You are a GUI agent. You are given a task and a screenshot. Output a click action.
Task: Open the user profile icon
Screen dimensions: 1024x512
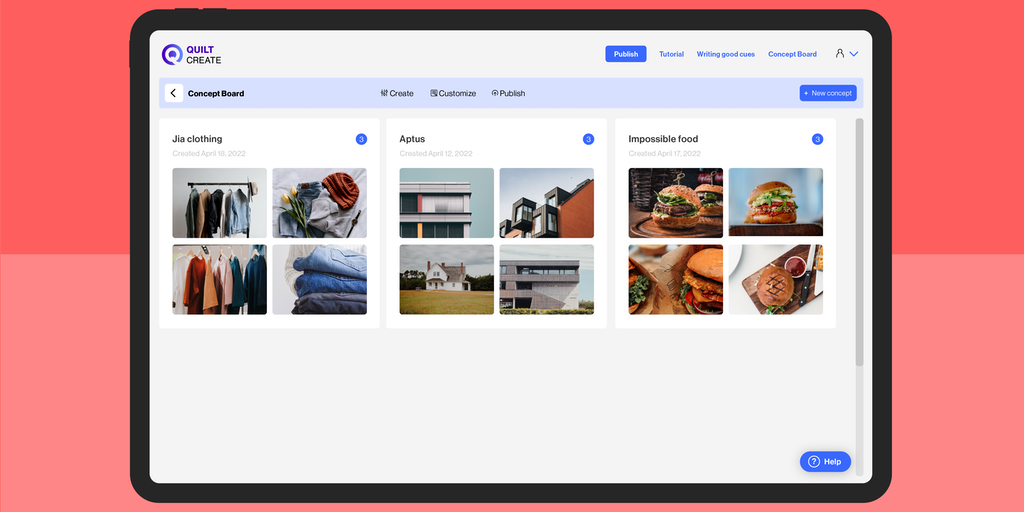coord(840,54)
